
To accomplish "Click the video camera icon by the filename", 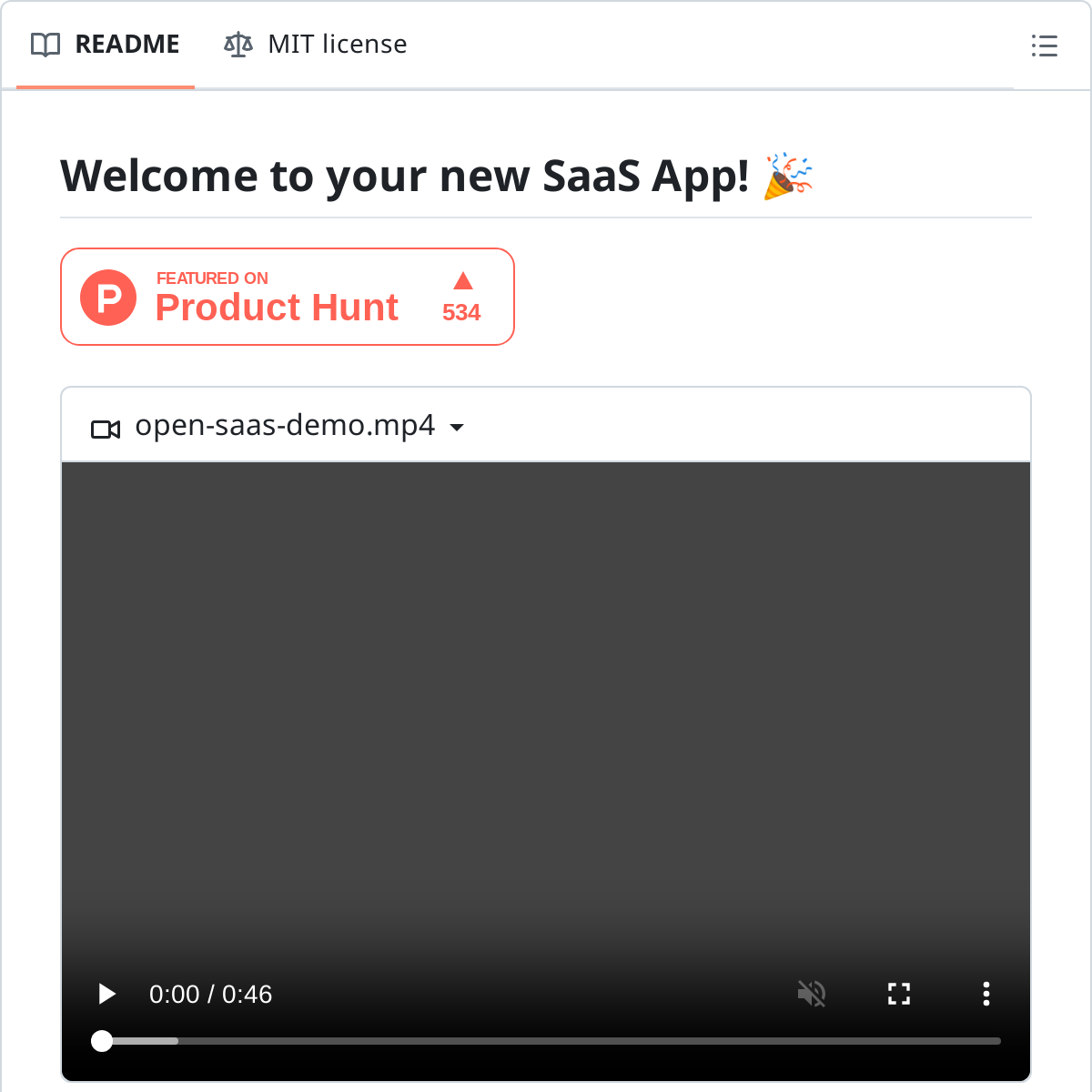I will click(x=106, y=429).
